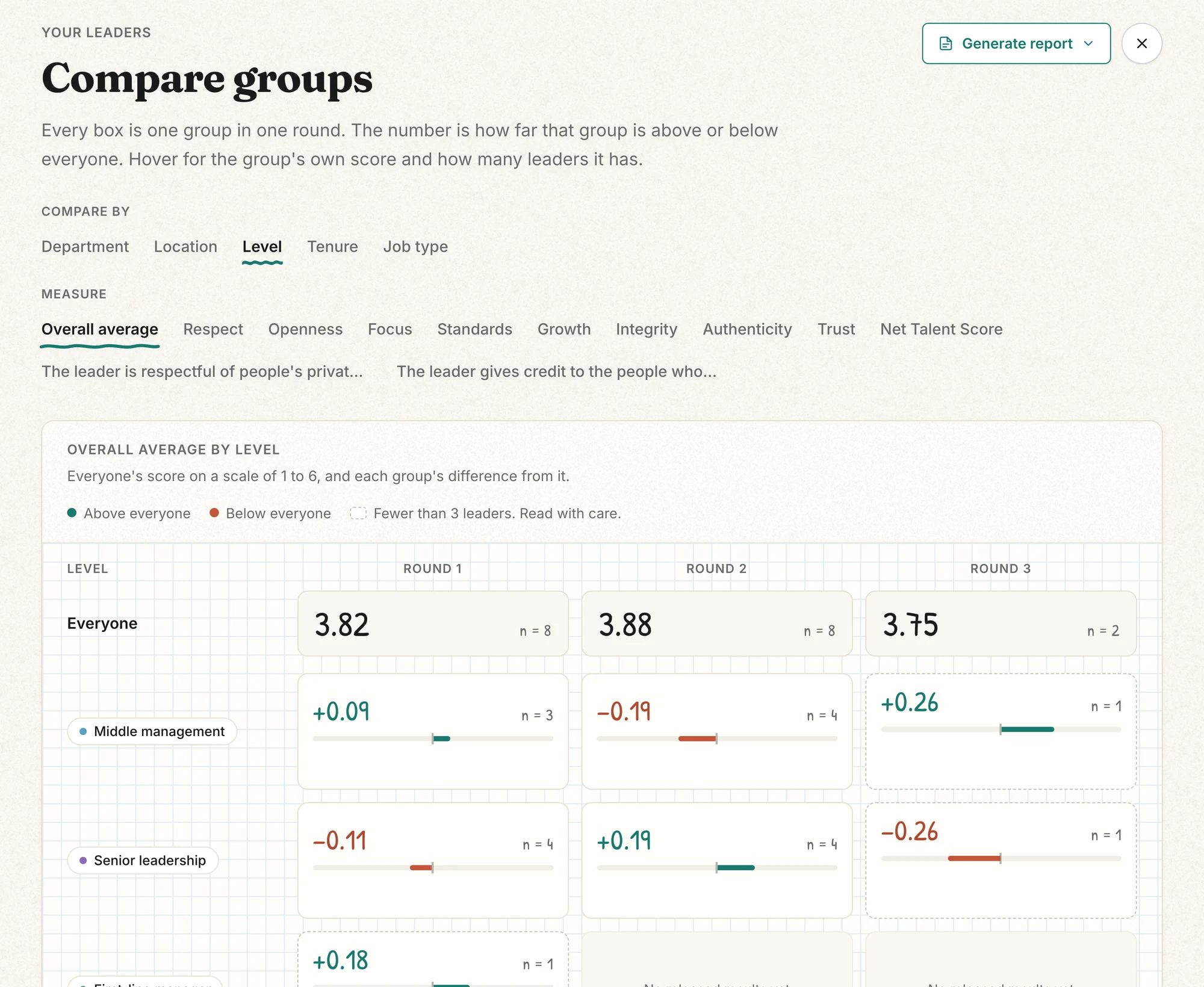
Task: Click Middle management Round 1 box +0.09
Action: click(433, 731)
